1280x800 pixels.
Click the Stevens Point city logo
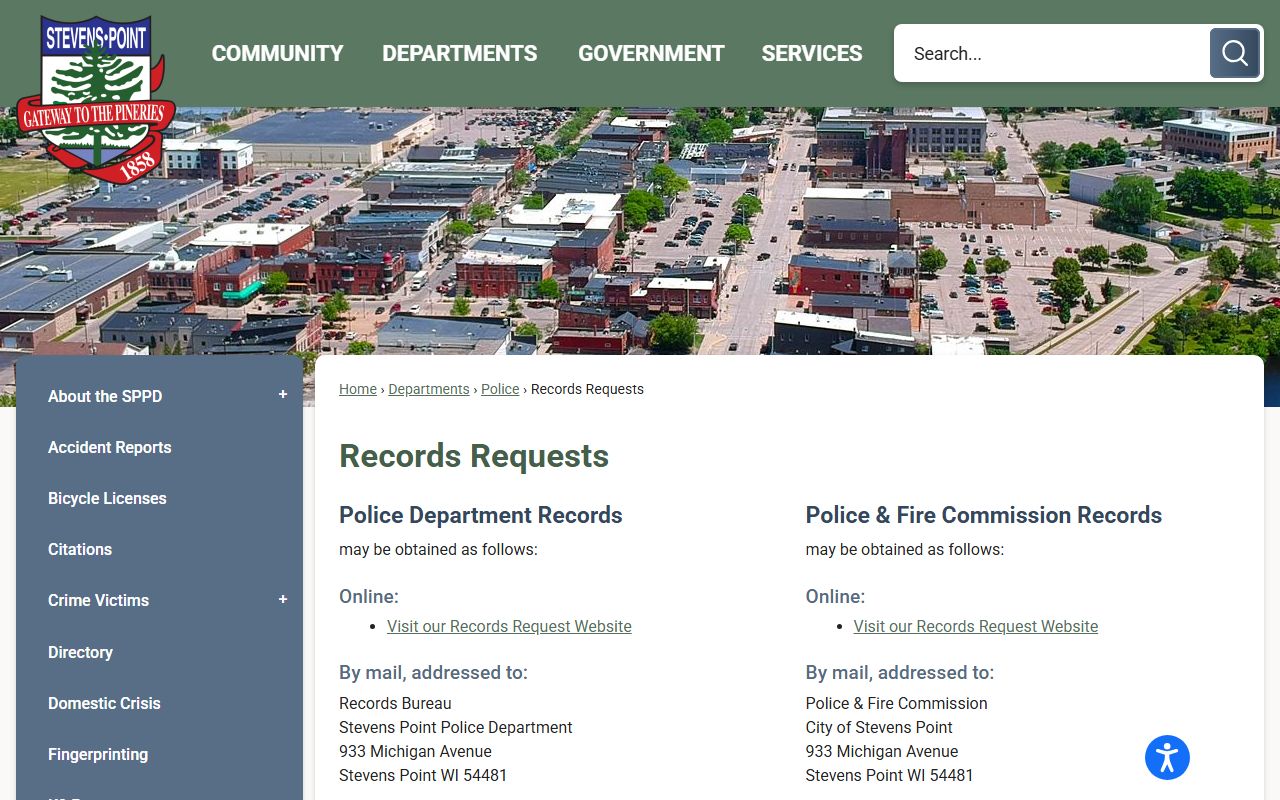[97, 98]
